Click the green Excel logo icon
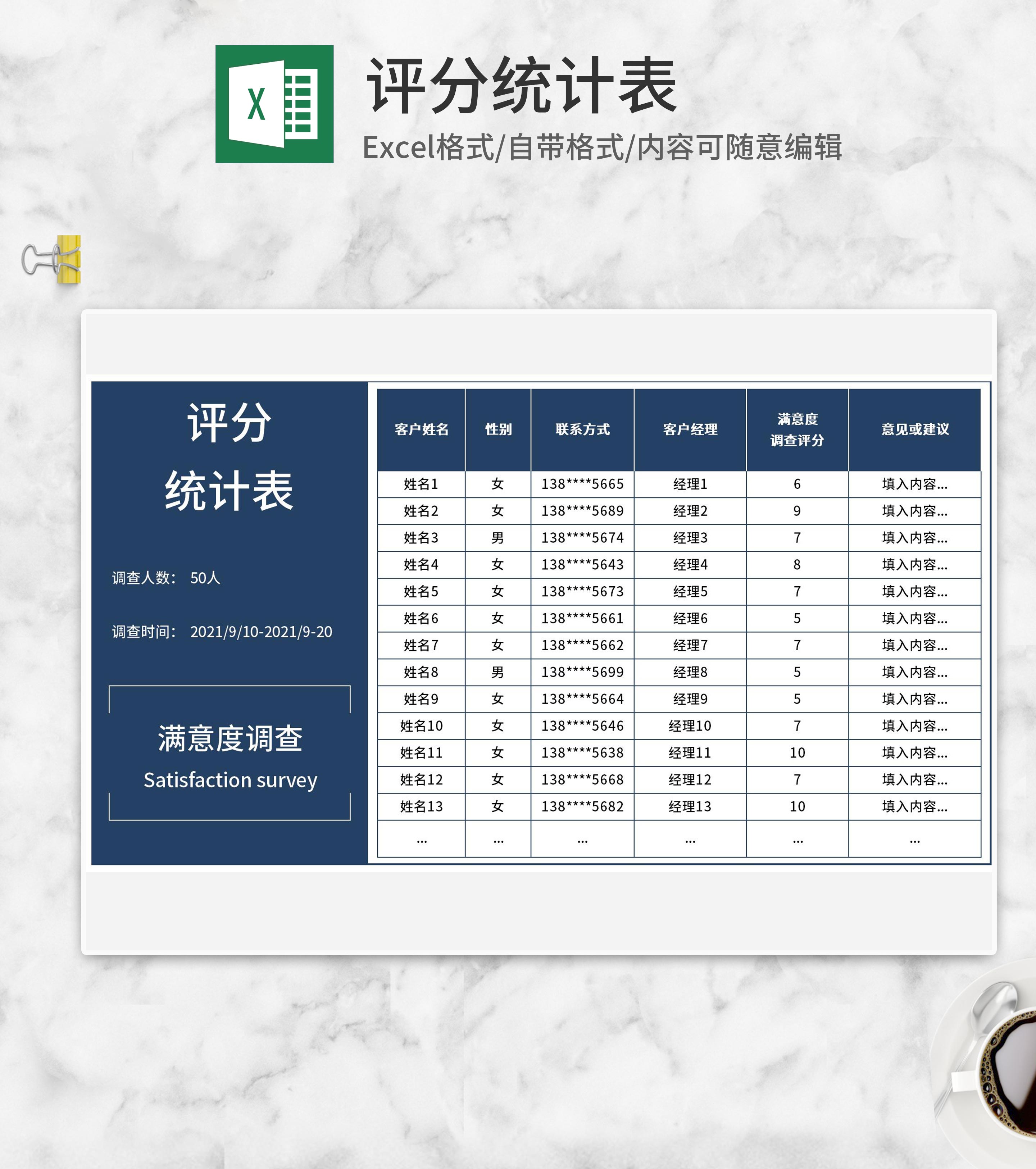 274,104
